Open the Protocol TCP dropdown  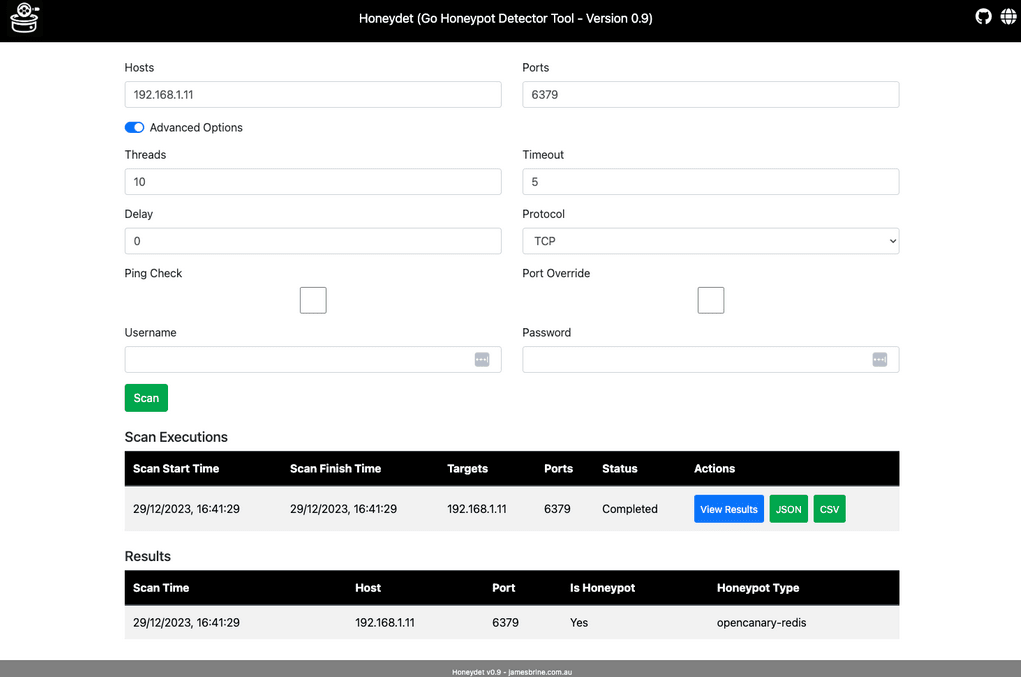(710, 241)
